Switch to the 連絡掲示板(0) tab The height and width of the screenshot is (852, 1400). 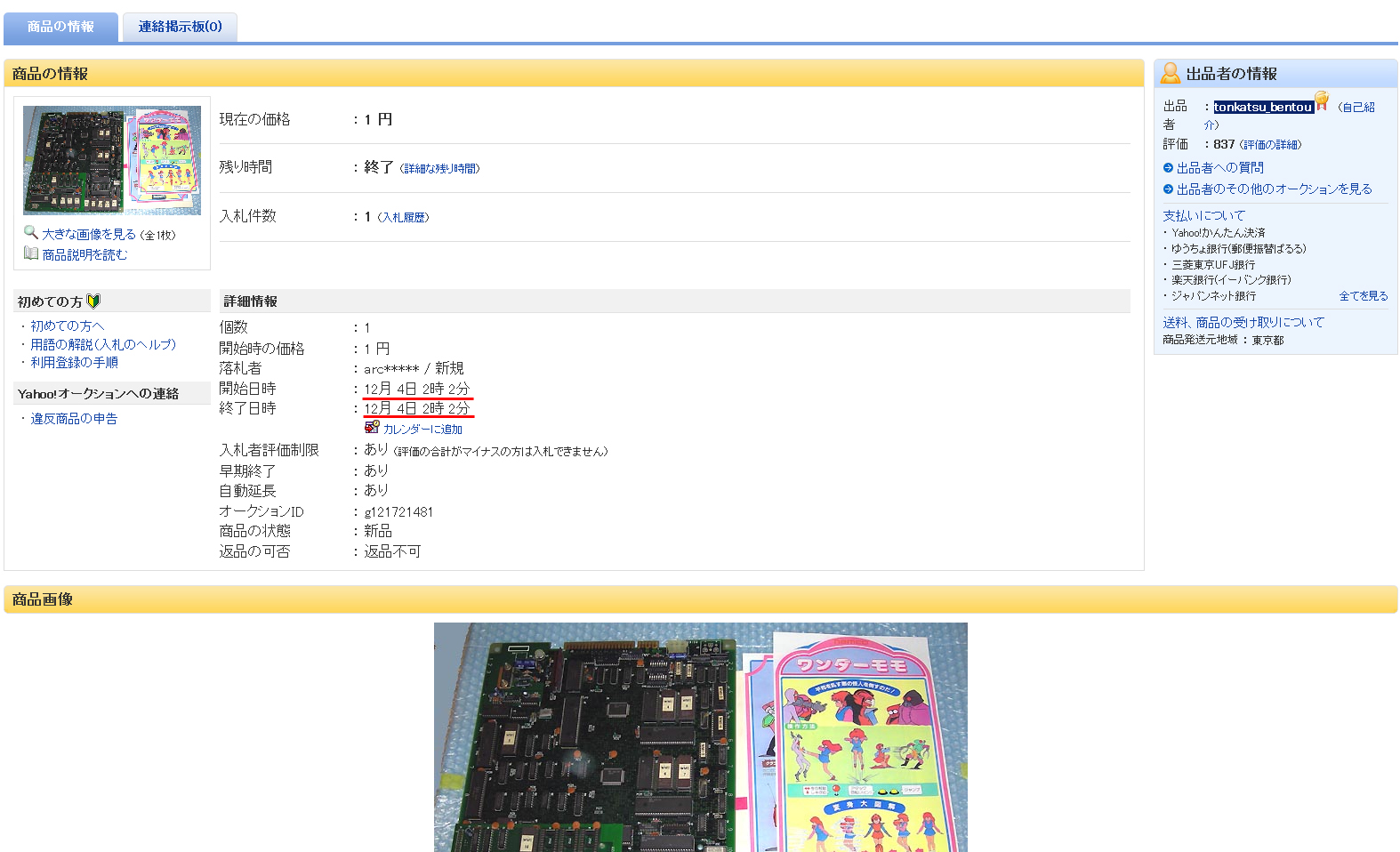coord(180,27)
